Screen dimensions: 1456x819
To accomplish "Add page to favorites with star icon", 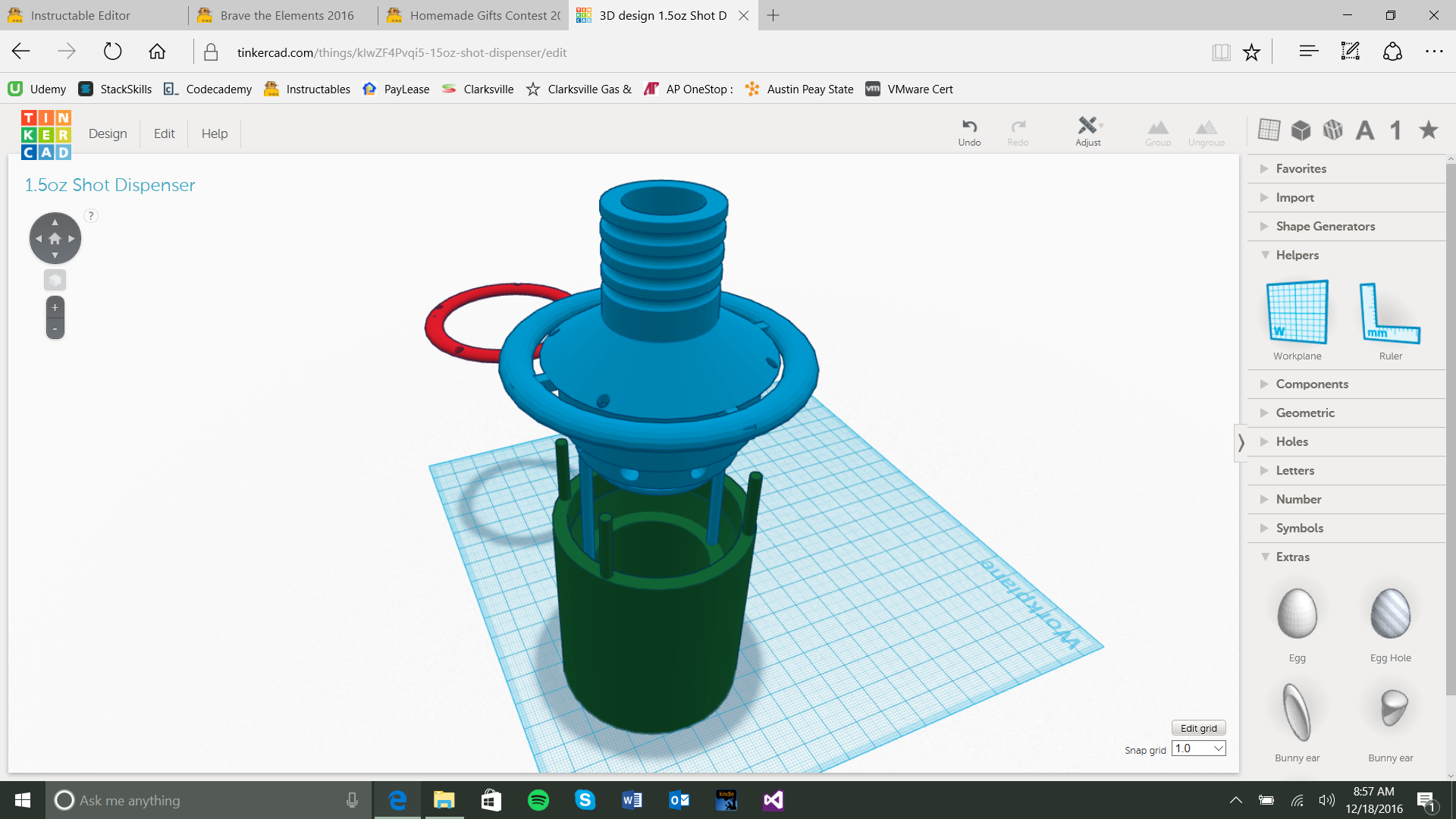I will (1251, 52).
